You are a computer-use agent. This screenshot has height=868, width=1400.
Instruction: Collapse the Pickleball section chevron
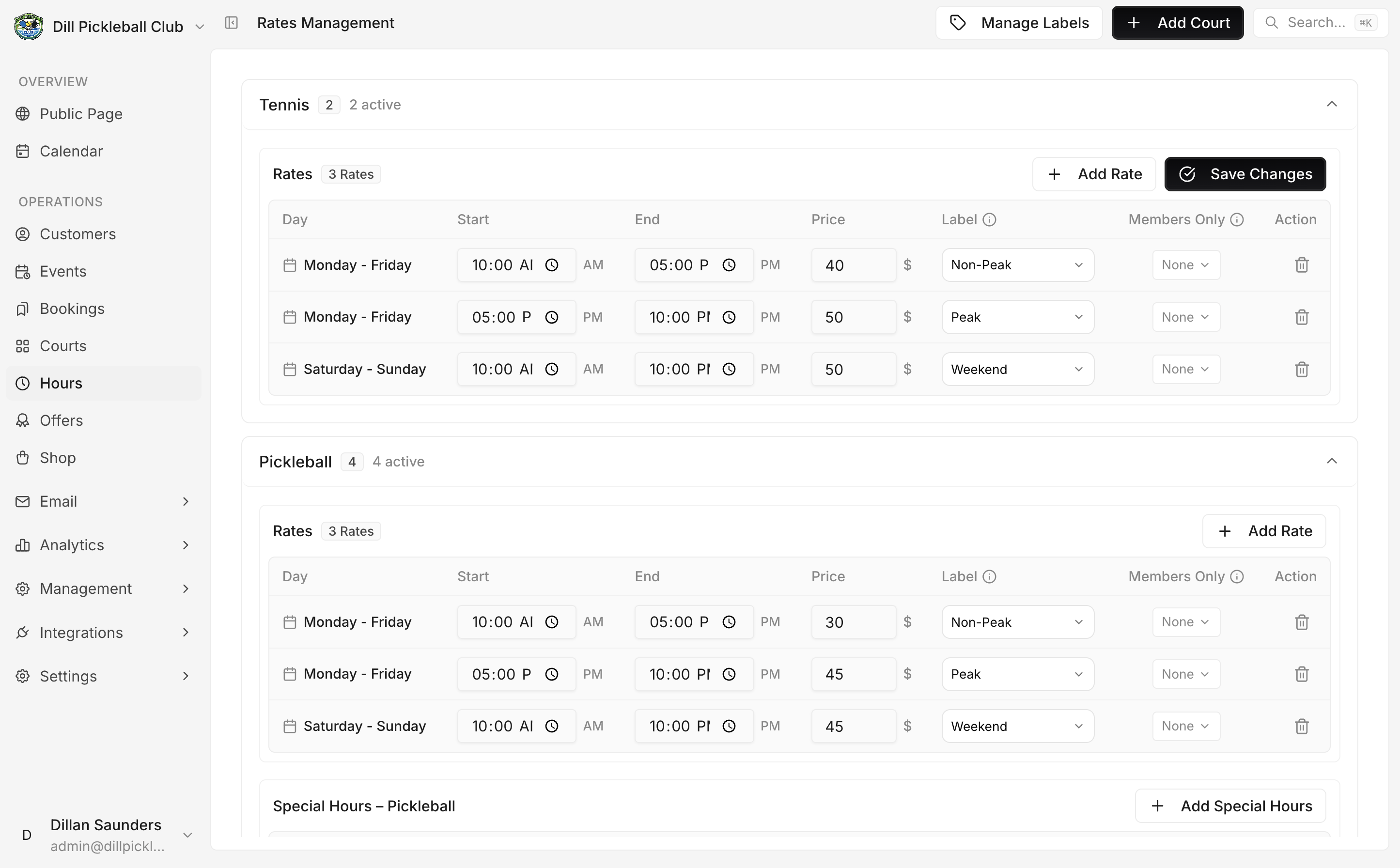[x=1332, y=461]
